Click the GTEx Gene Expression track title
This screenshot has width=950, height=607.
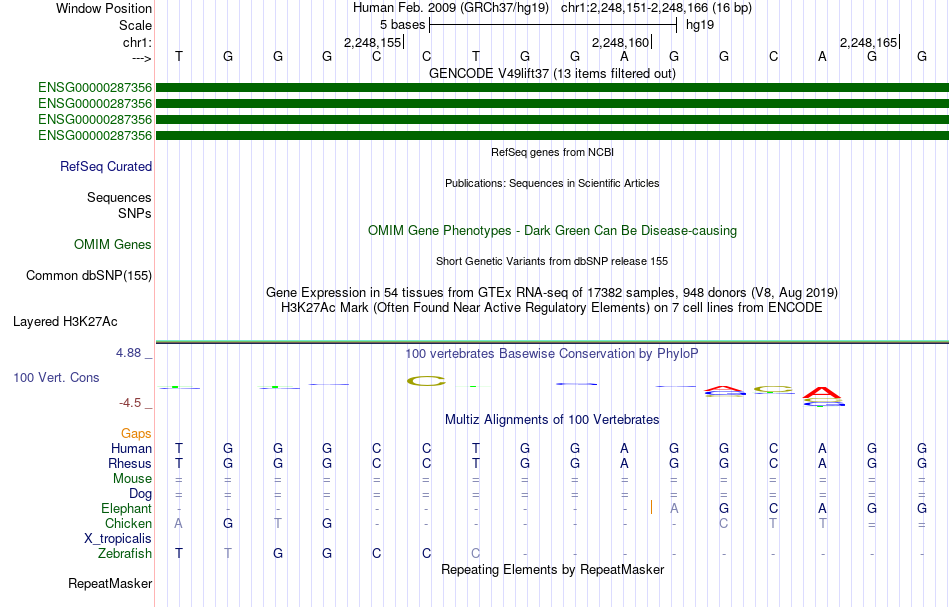point(552,293)
